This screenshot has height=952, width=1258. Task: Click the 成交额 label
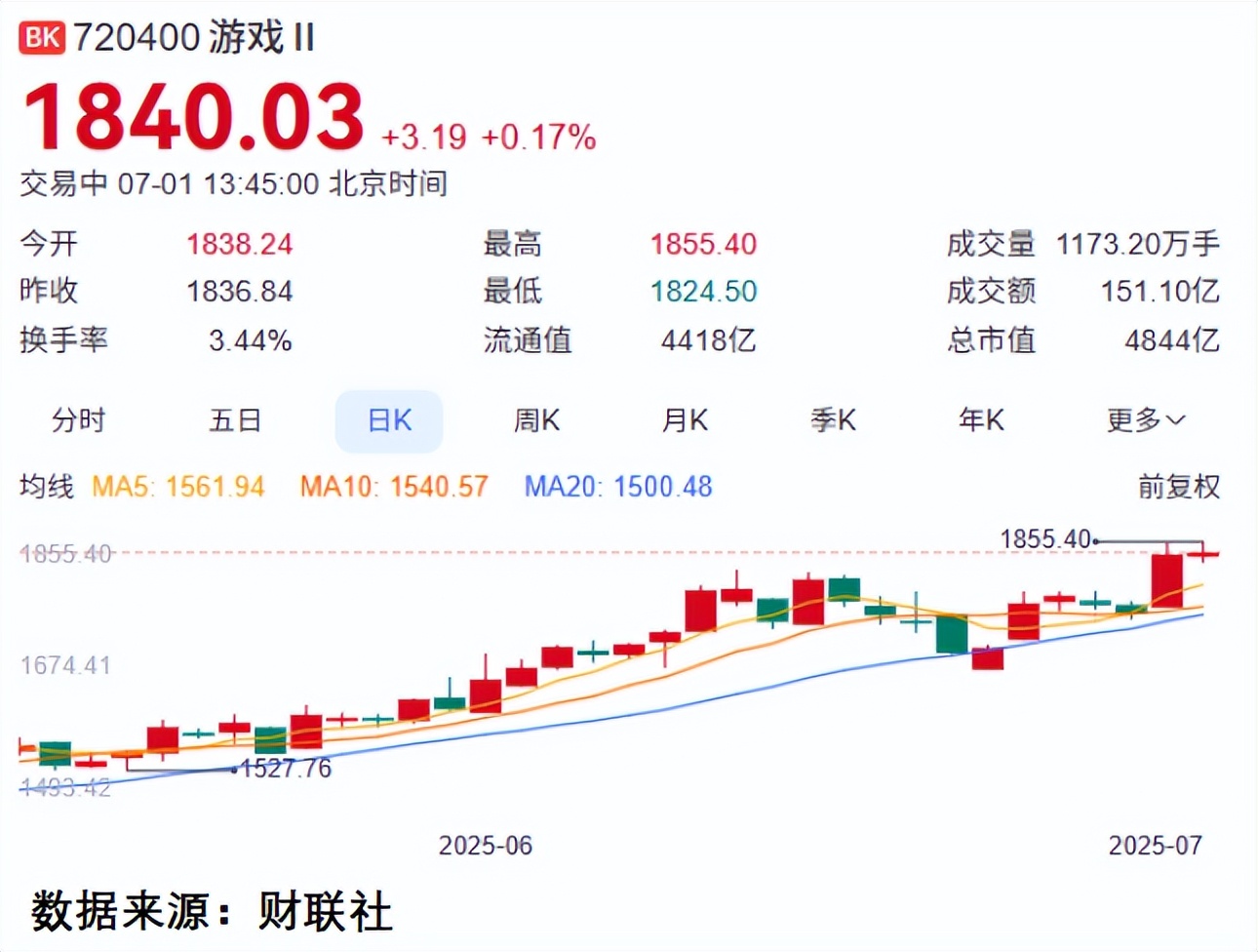tap(991, 291)
